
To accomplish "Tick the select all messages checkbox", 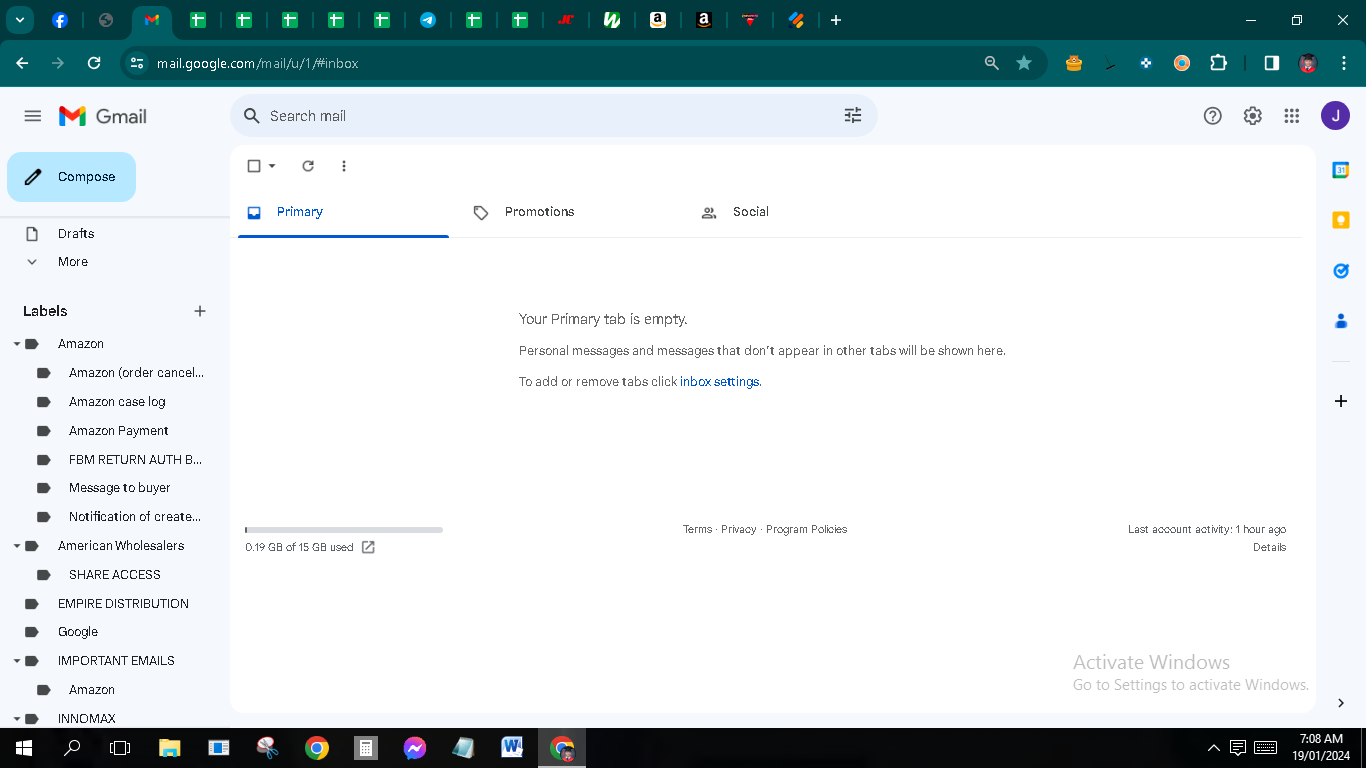I will [x=254, y=166].
